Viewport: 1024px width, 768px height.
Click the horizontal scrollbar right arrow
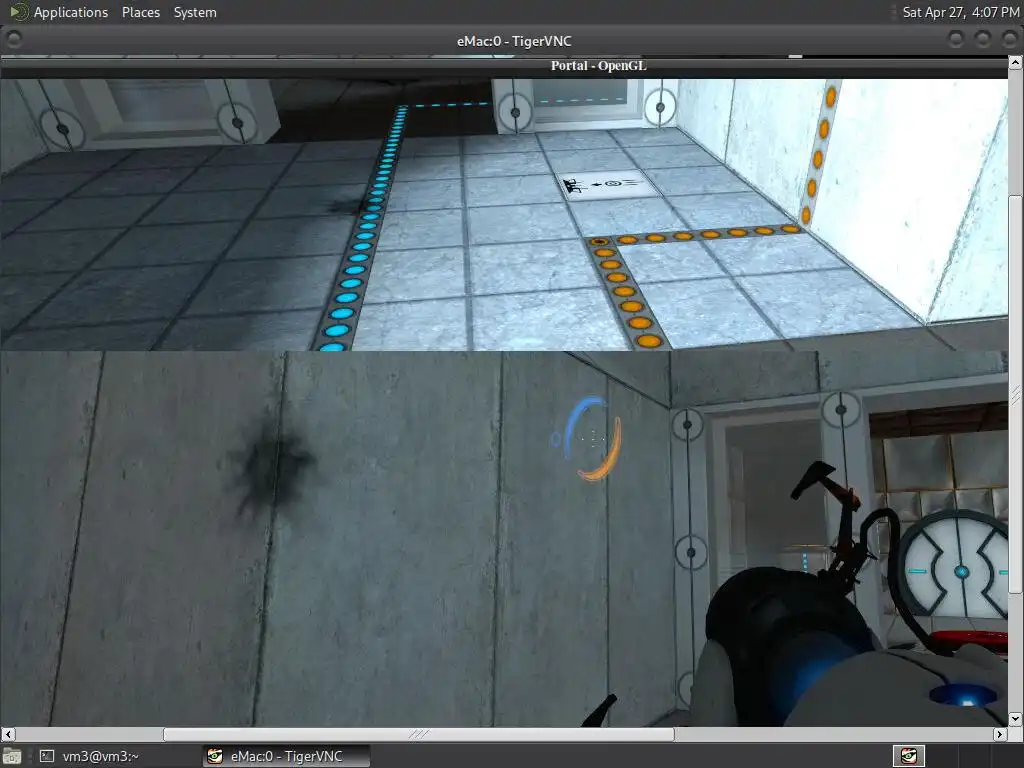click(x=1000, y=734)
